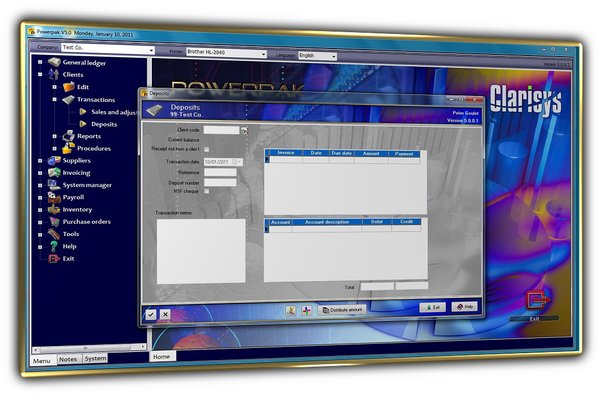The height and width of the screenshot is (400, 600).
Task: Click the Reference input field
Action: click(x=220, y=173)
